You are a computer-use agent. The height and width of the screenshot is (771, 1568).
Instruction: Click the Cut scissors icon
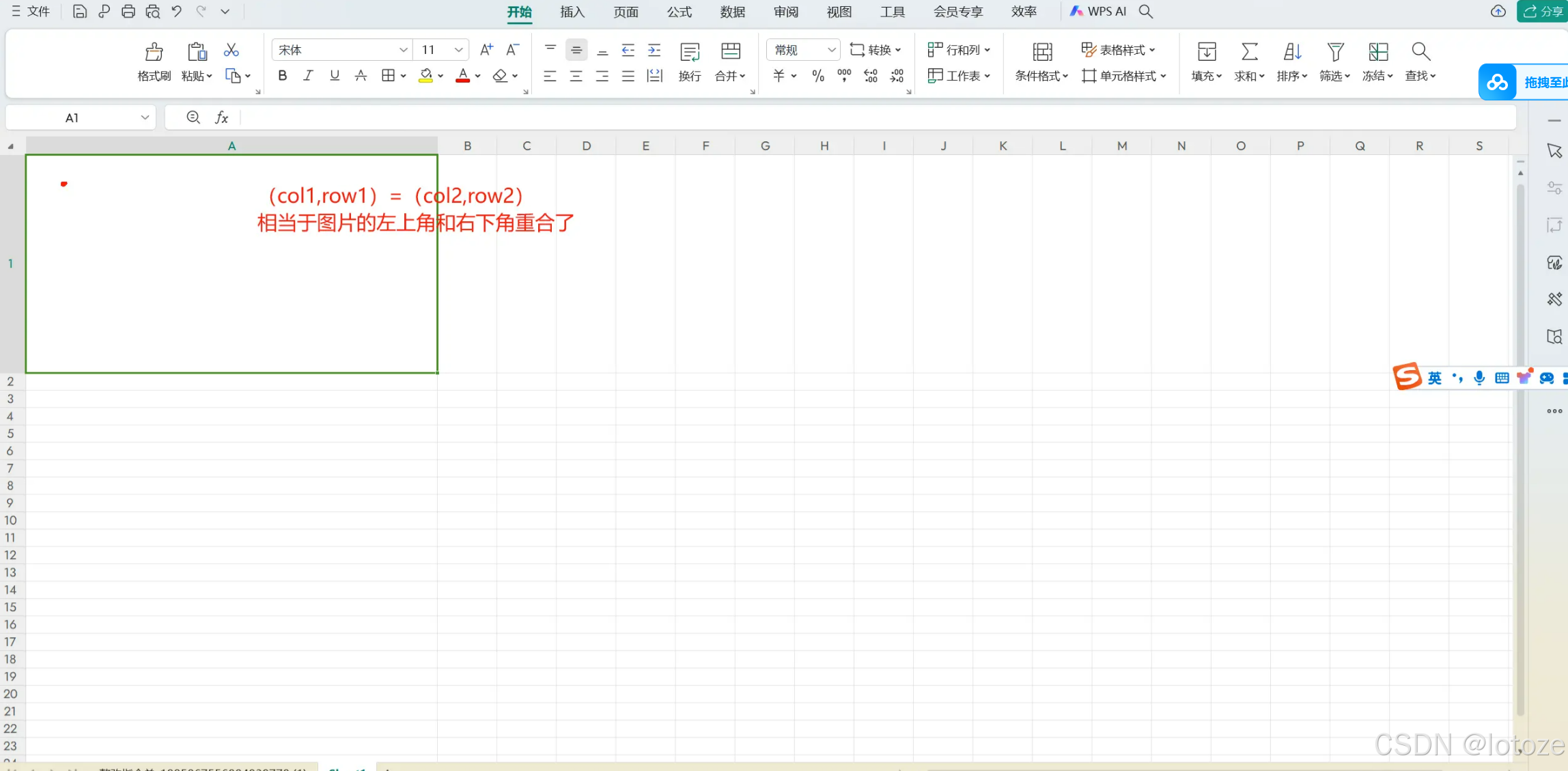232,50
